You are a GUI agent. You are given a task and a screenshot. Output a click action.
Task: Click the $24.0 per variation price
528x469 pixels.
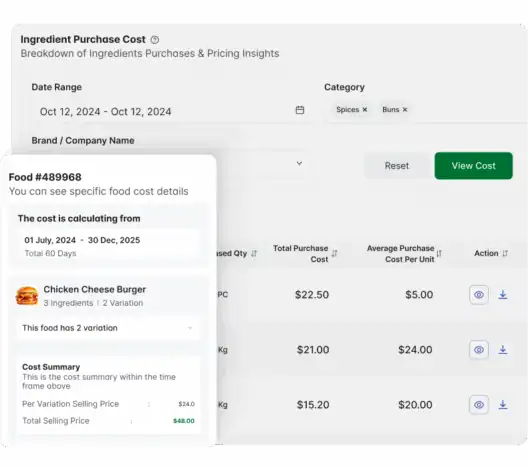tap(187, 404)
